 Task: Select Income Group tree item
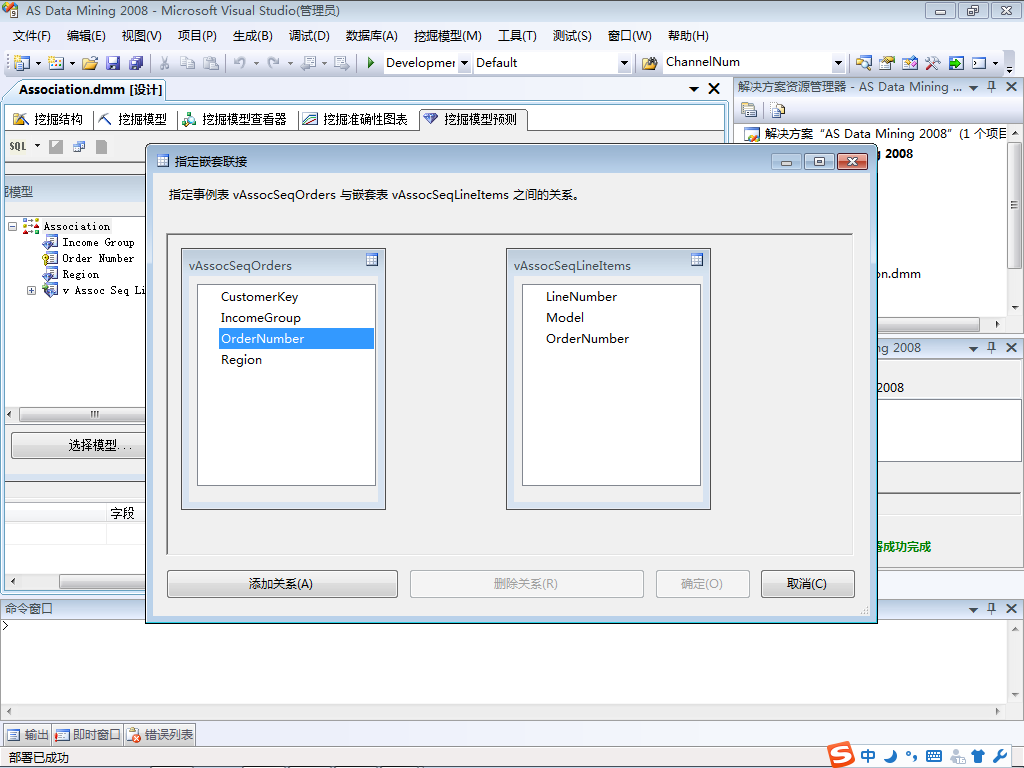99,242
